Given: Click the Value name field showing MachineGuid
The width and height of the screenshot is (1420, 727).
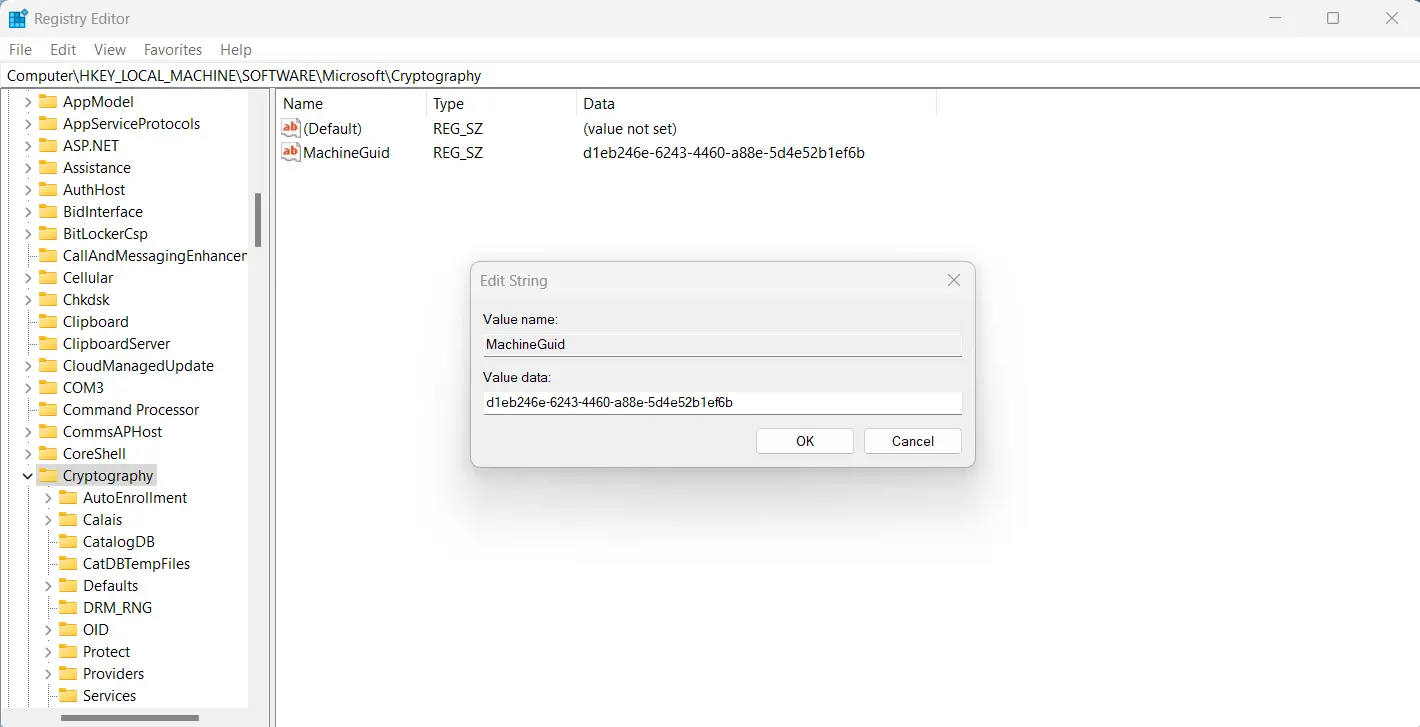Looking at the screenshot, I should coord(722,344).
